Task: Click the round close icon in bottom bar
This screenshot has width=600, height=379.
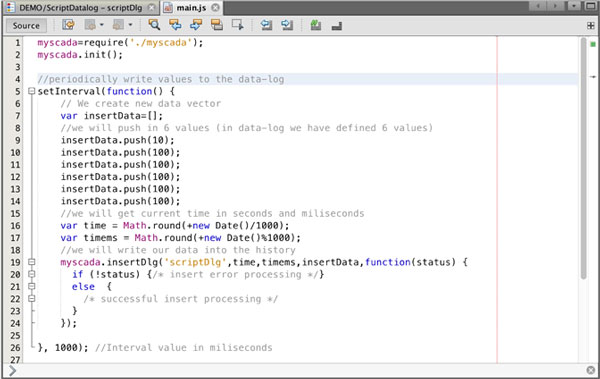Action: [x=591, y=370]
